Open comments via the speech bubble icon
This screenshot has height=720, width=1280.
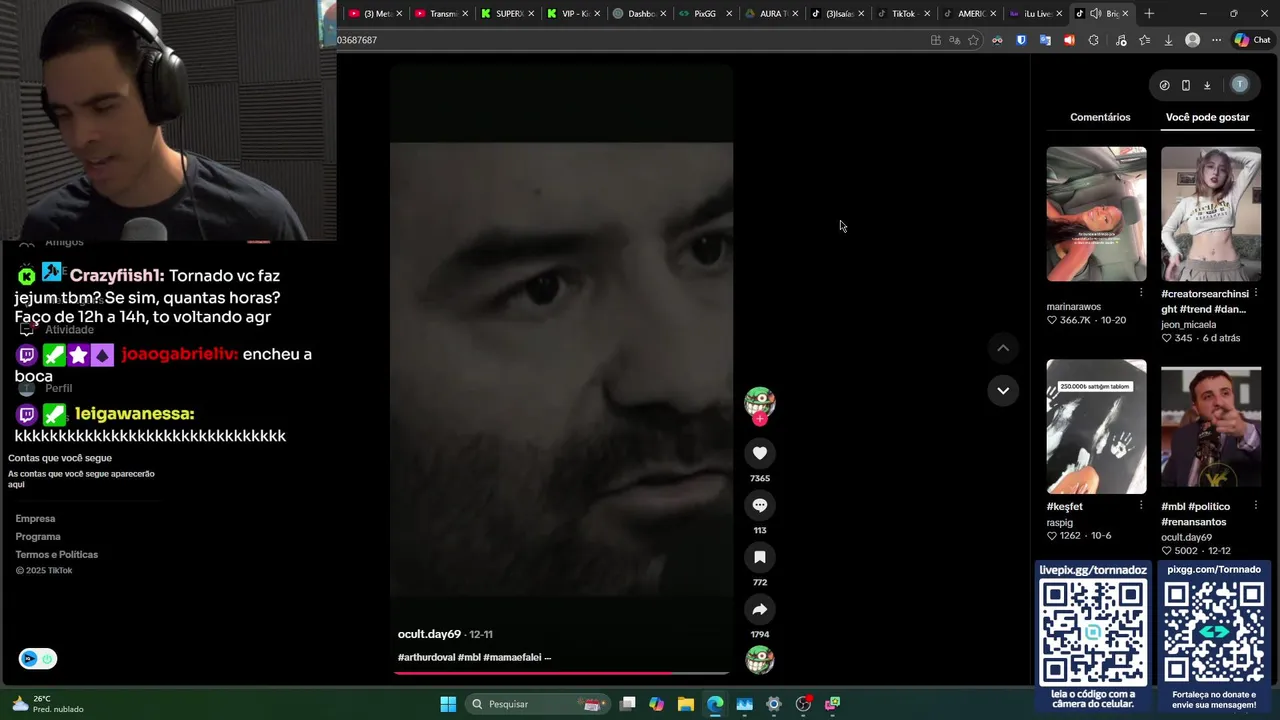pos(760,505)
